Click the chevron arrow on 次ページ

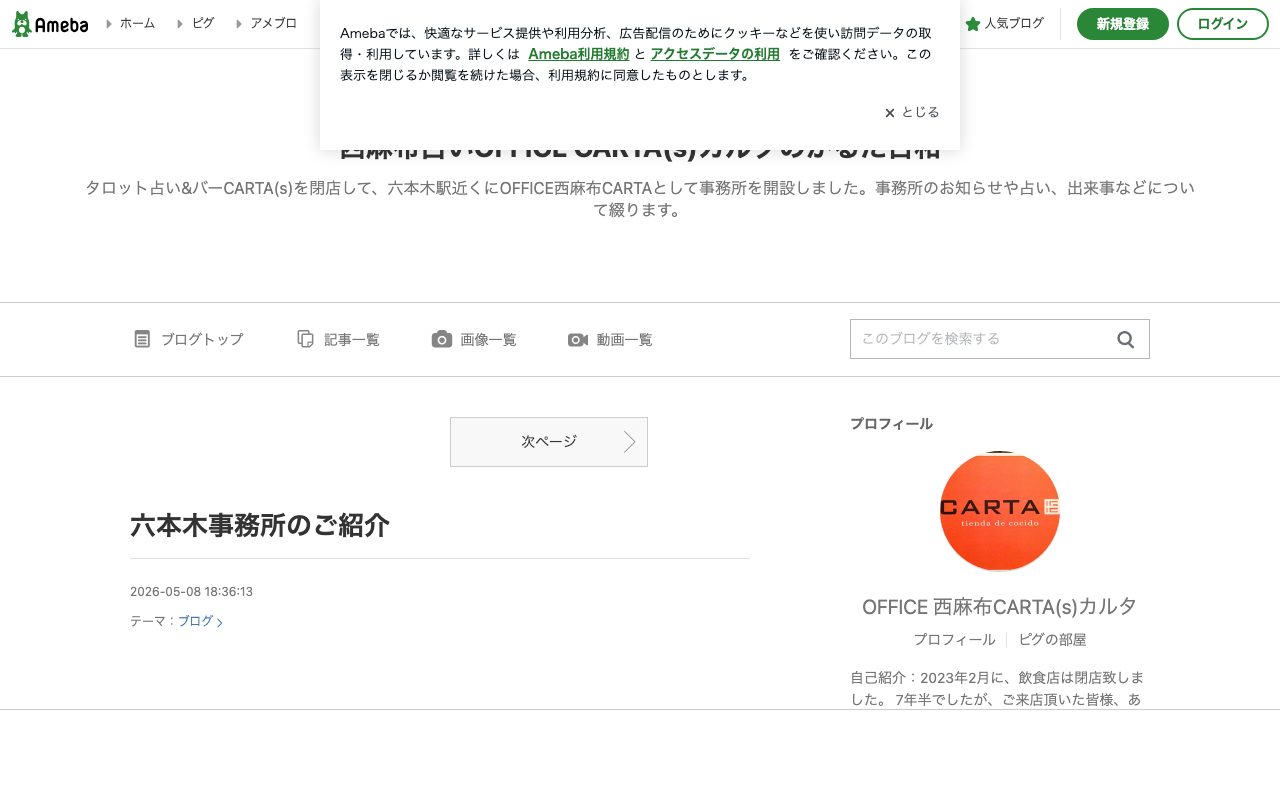click(x=630, y=442)
